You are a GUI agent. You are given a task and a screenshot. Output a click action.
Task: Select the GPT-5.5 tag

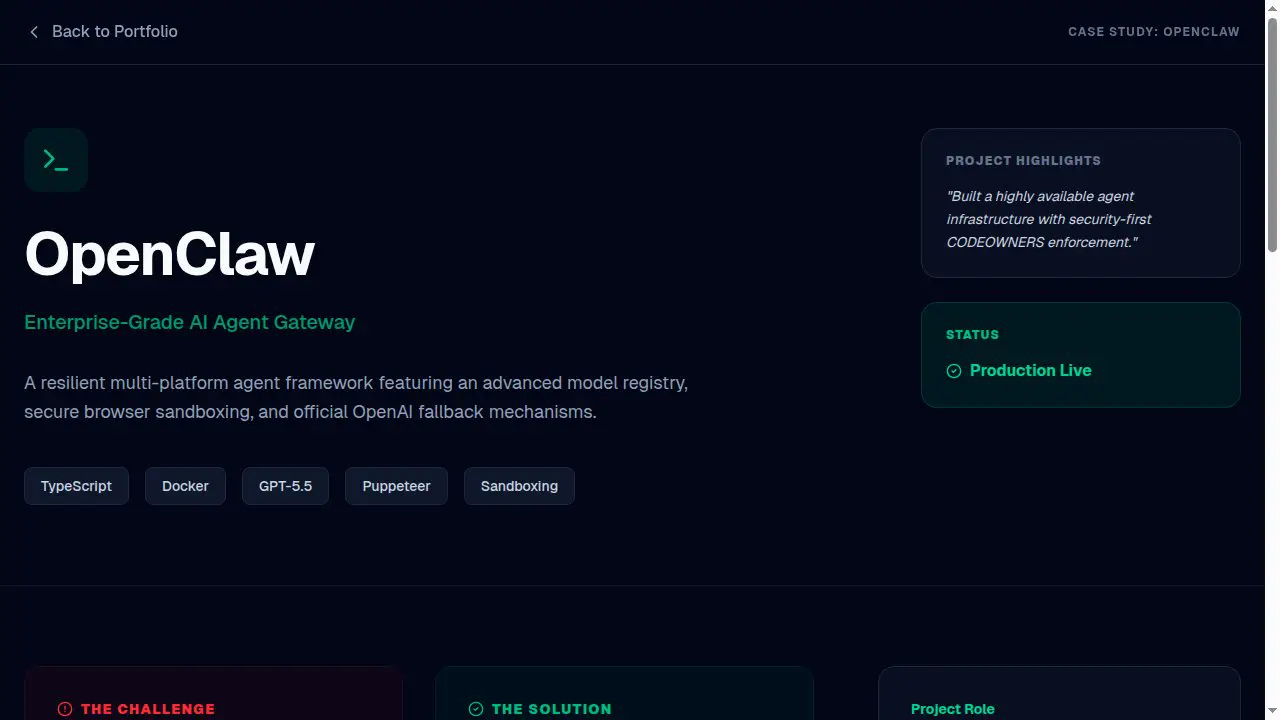coord(285,486)
